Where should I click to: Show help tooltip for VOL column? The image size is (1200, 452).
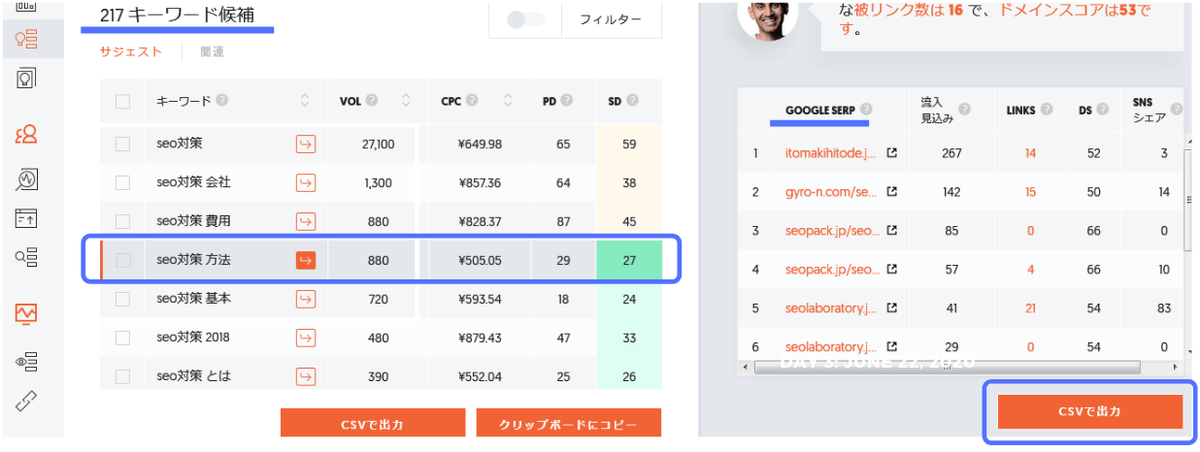point(372,100)
